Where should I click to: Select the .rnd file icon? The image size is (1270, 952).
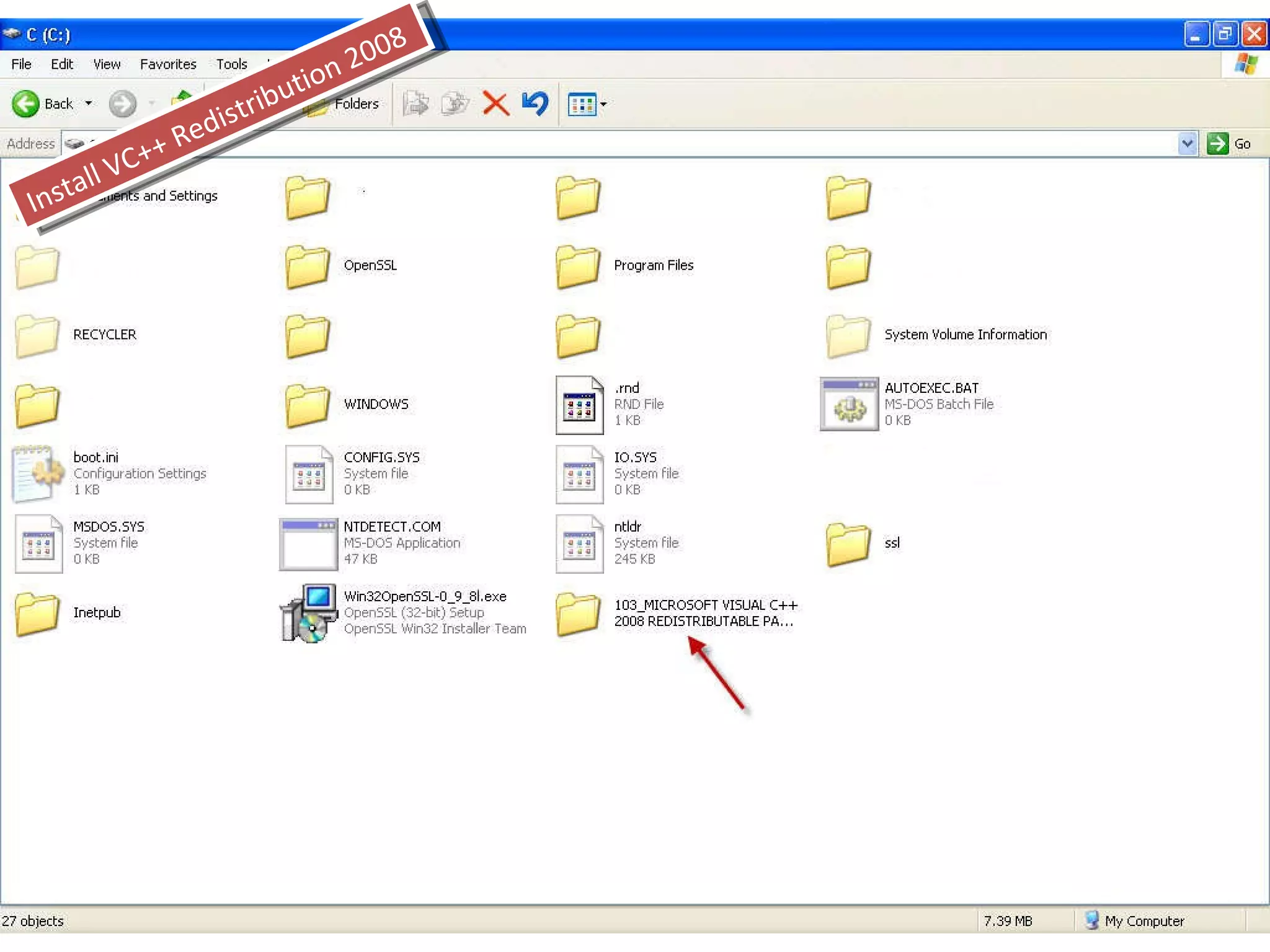point(579,405)
